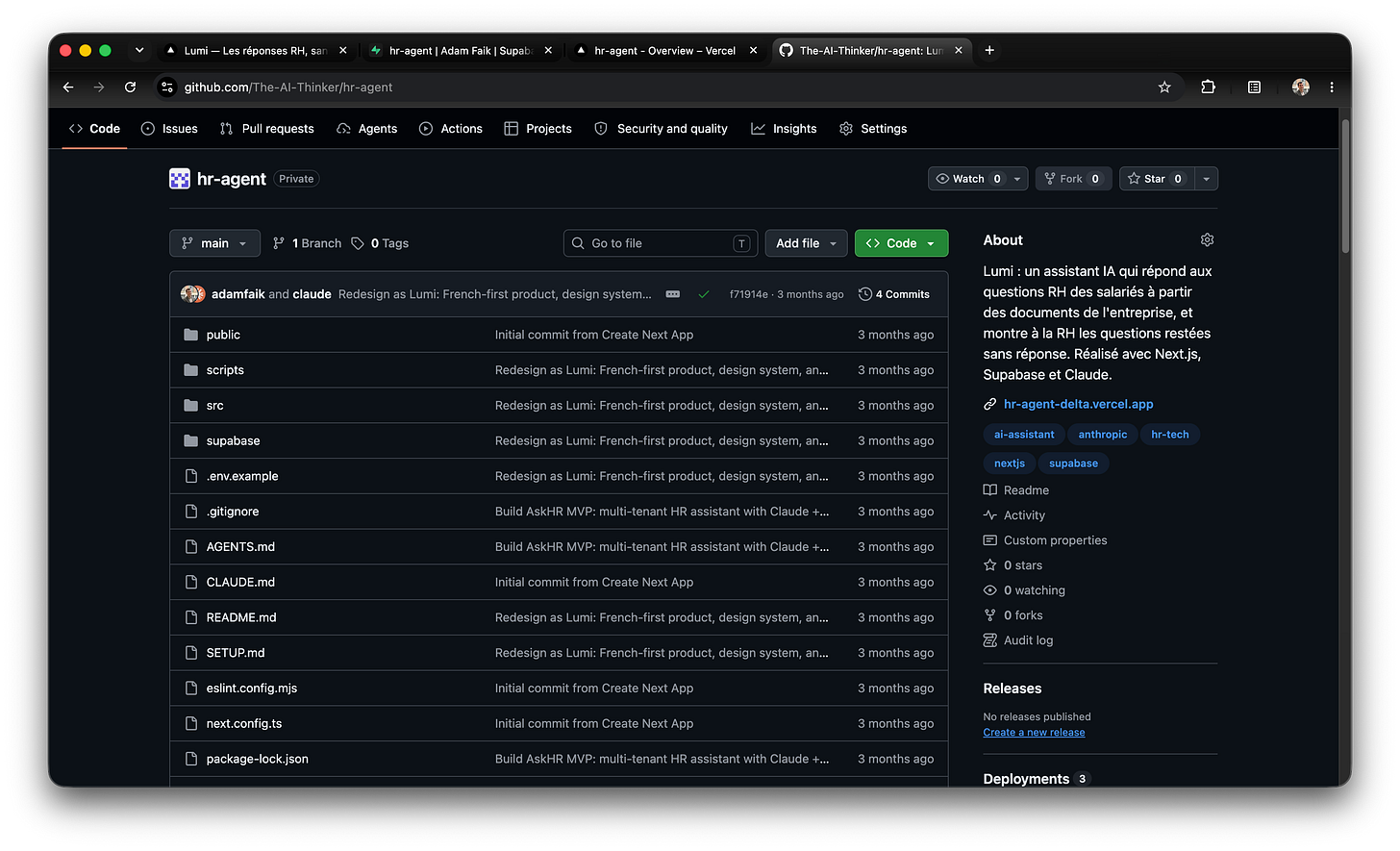Click the Fork button
The width and height of the screenshot is (1400, 851).
coord(1073,179)
